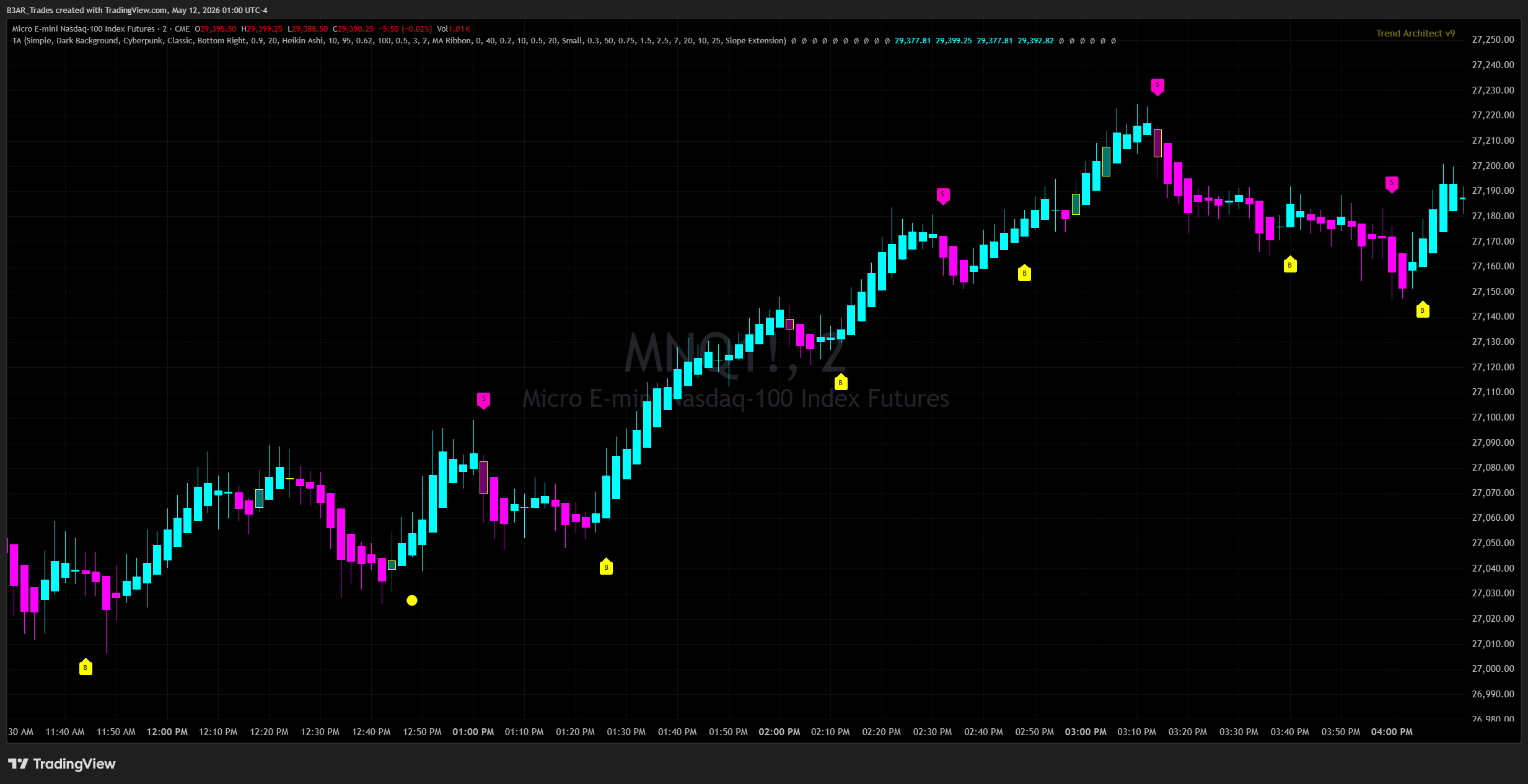Click the 04:00 PM time axis label
The height and width of the screenshot is (784, 1528).
(x=1392, y=731)
